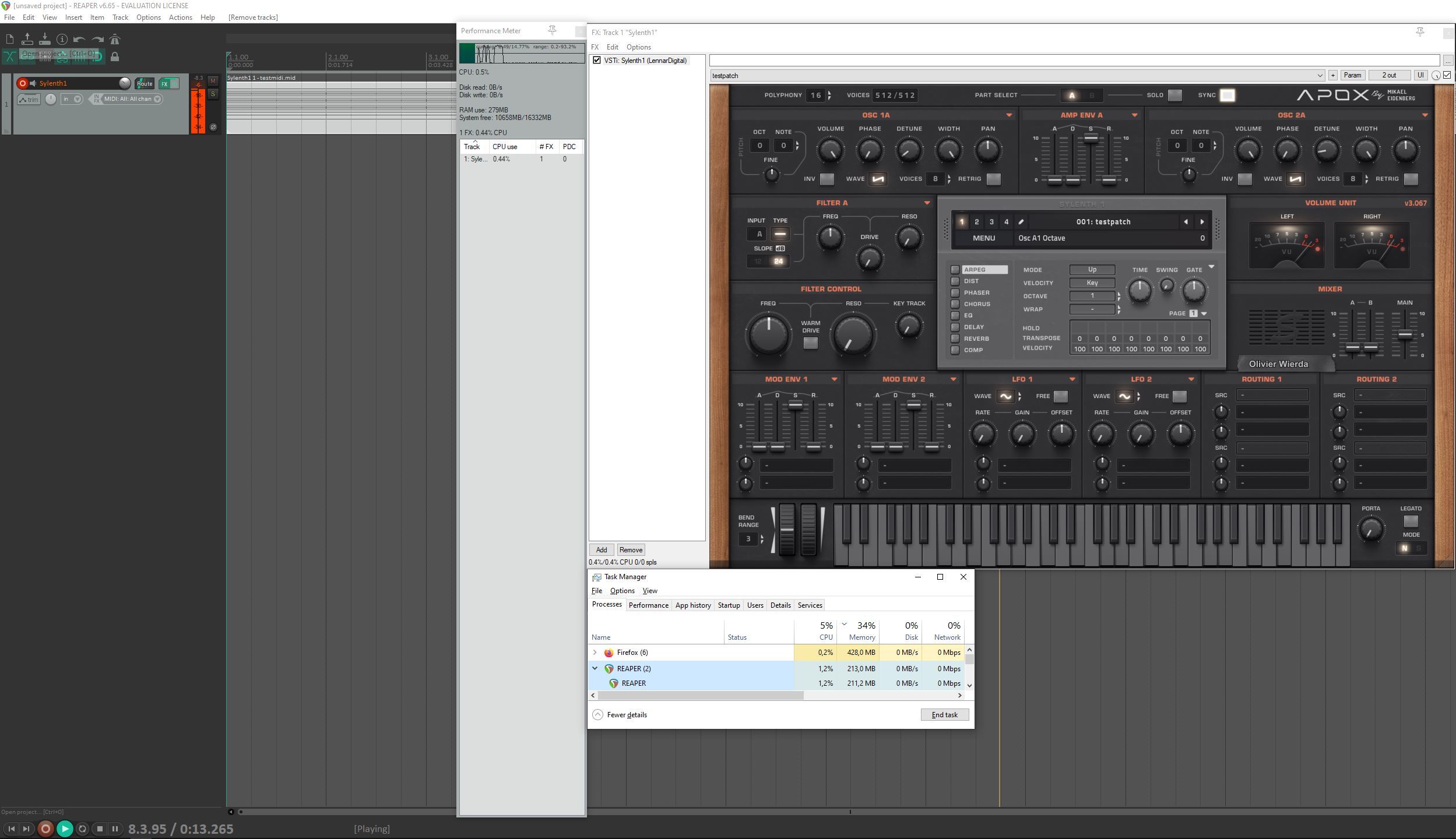Image resolution: width=1456 pixels, height=839 pixels.
Task: Open OSC 1A section dropdown arrow
Action: coord(1009,115)
